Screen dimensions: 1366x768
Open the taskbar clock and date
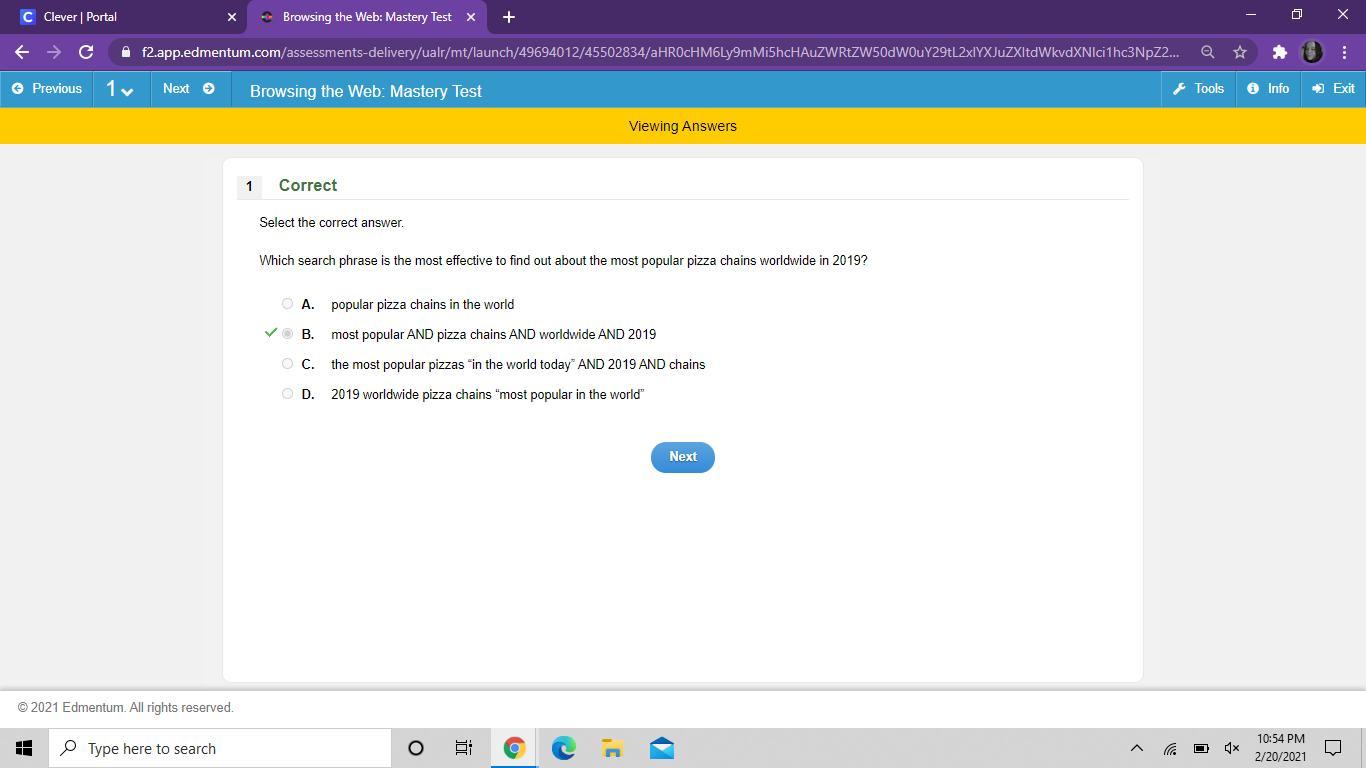[x=1281, y=748]
